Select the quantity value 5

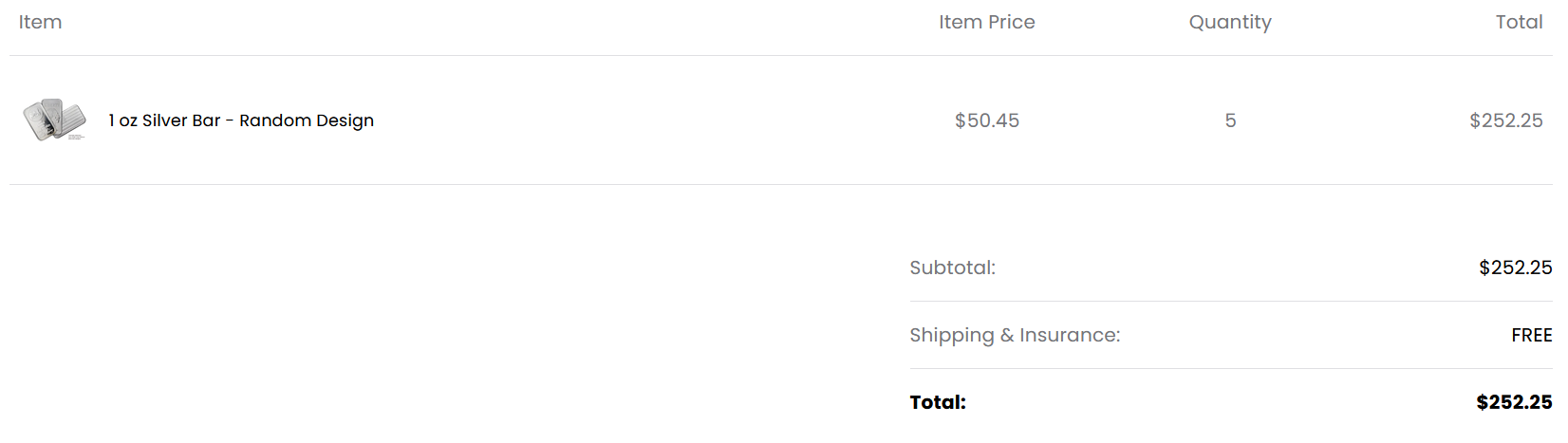(x=1230, y=120)
